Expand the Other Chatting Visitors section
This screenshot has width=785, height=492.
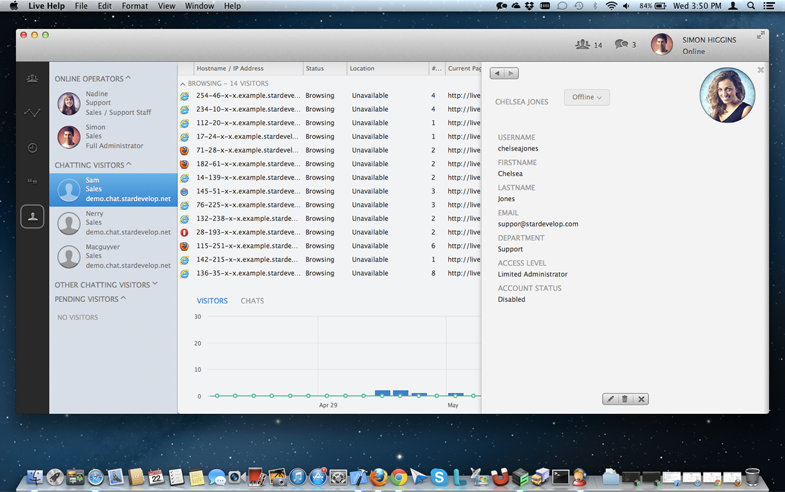pyautogui.click(x=106, y=284)
